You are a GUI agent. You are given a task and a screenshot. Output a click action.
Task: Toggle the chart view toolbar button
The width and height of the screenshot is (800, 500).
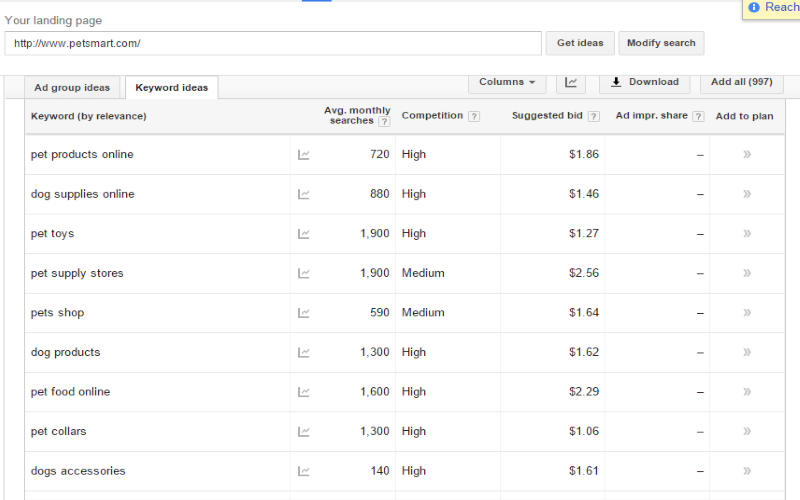coord(571,83)
